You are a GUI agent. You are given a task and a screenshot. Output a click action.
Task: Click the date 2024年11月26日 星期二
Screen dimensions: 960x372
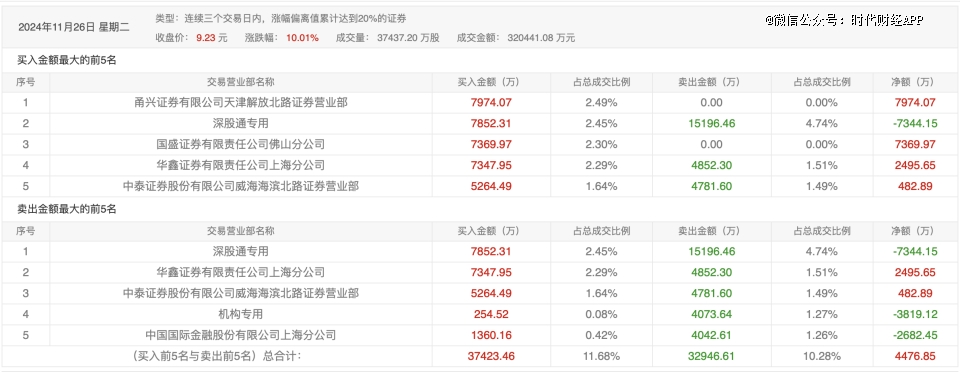point(73,27)
